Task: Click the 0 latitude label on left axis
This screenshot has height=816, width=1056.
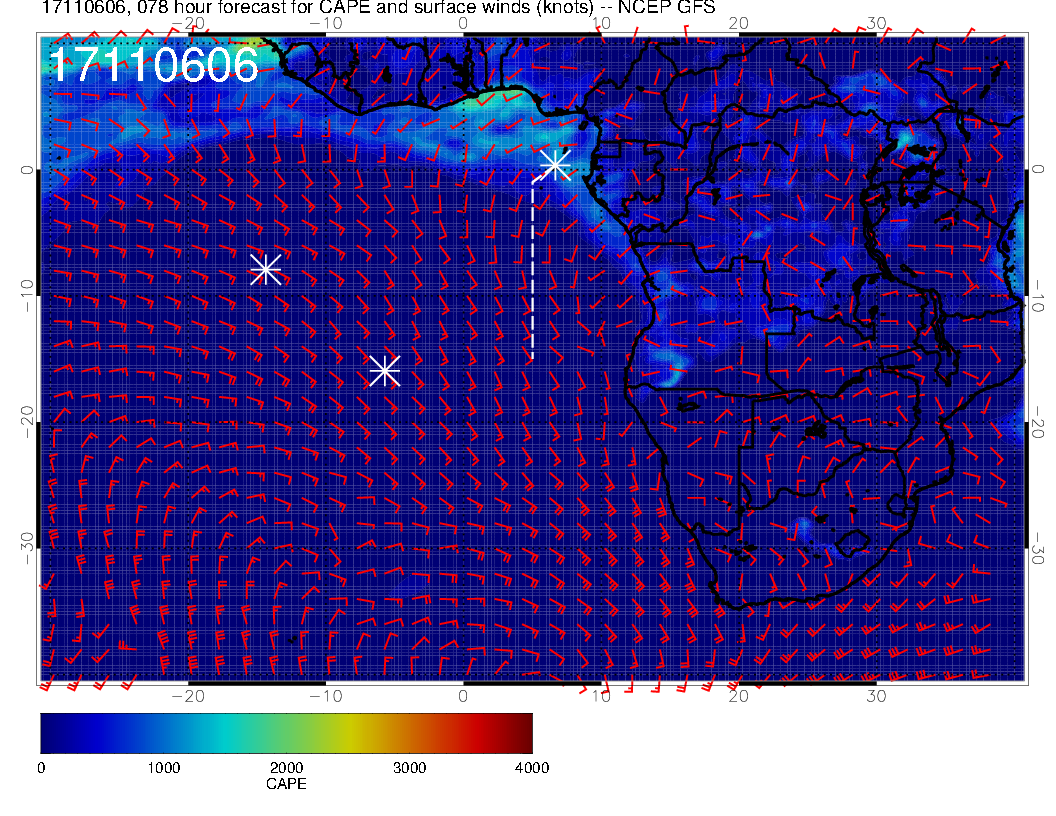Action: pyautogui.click(x=26, y=170)
